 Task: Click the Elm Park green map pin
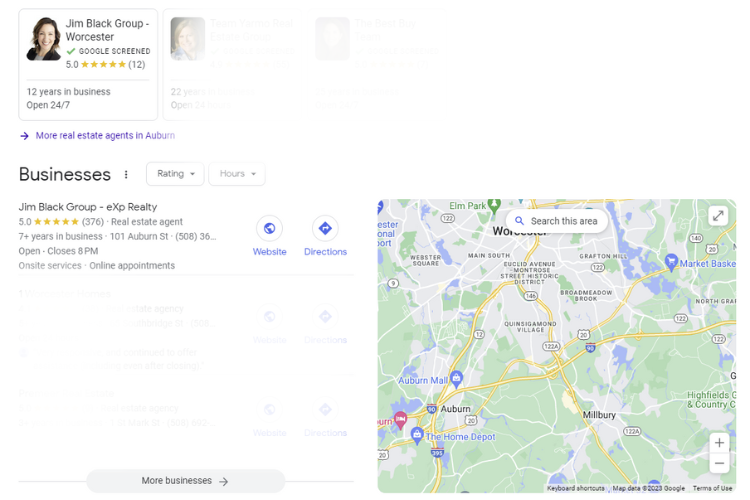click(494, 205)
